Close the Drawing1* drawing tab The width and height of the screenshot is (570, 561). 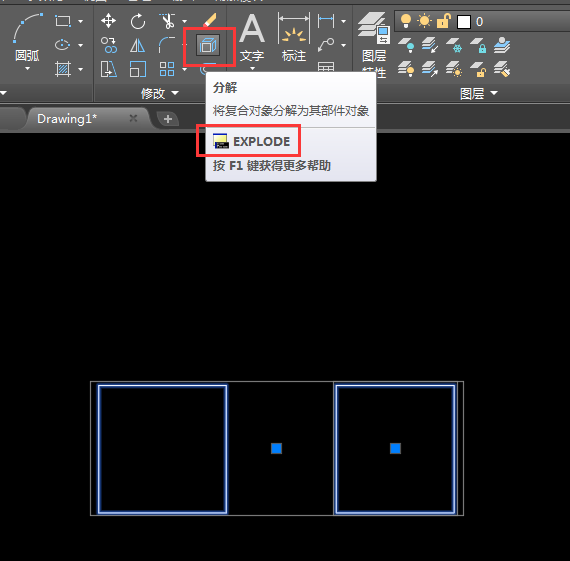(133, 118)
